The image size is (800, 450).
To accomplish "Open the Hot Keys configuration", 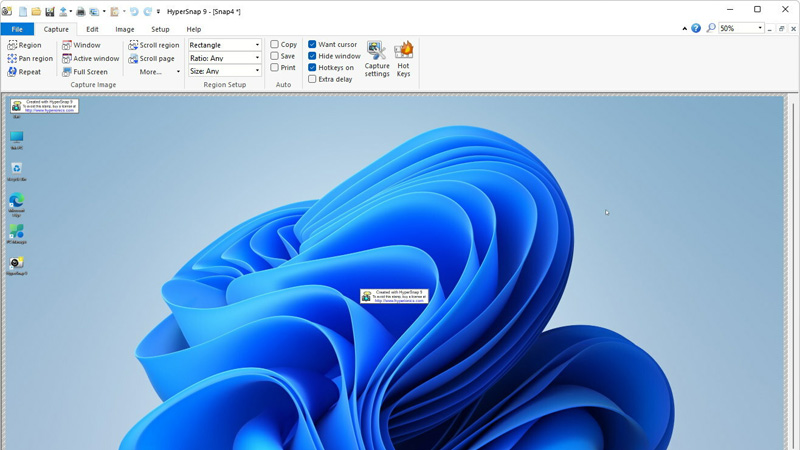I will pyautogui.click(x=403, y=58).
